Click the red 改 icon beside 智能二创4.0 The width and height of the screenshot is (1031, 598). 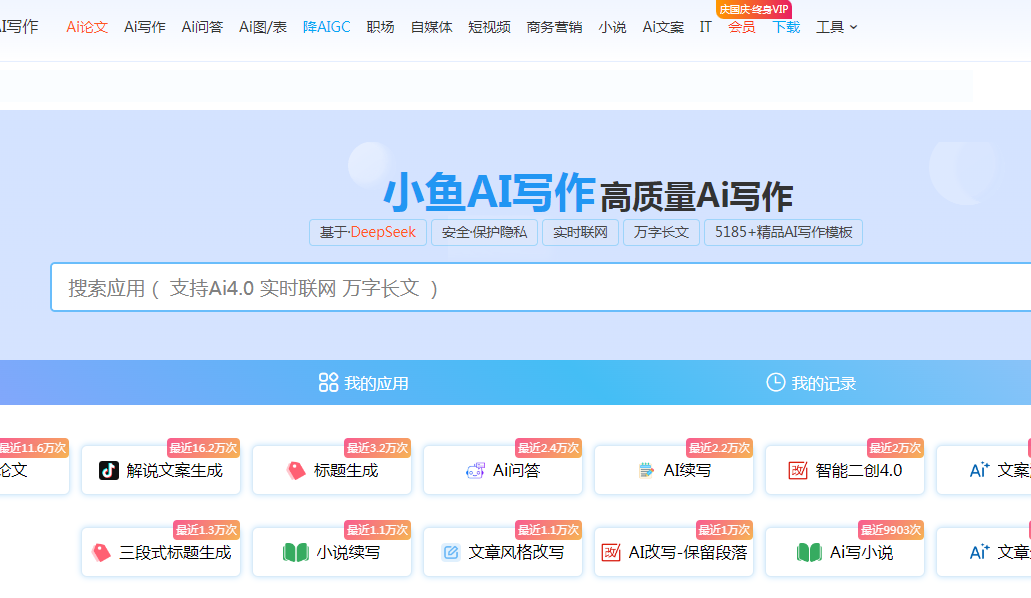coord(798,470)
